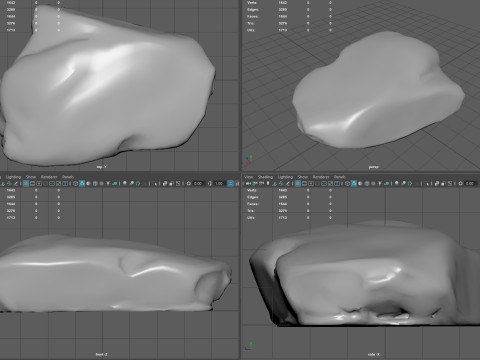The width and height of the screenshot is (480, 360).
Task: Click Gamma icon in front view toolbar
Action: point(210,183)
